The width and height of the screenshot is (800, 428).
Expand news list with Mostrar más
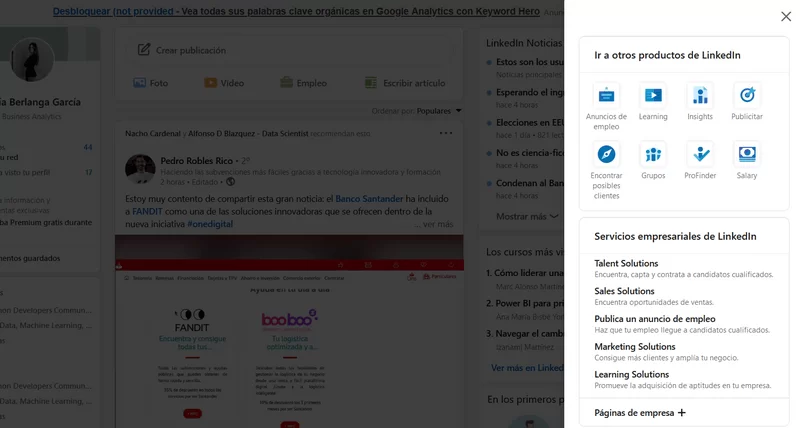527,216
